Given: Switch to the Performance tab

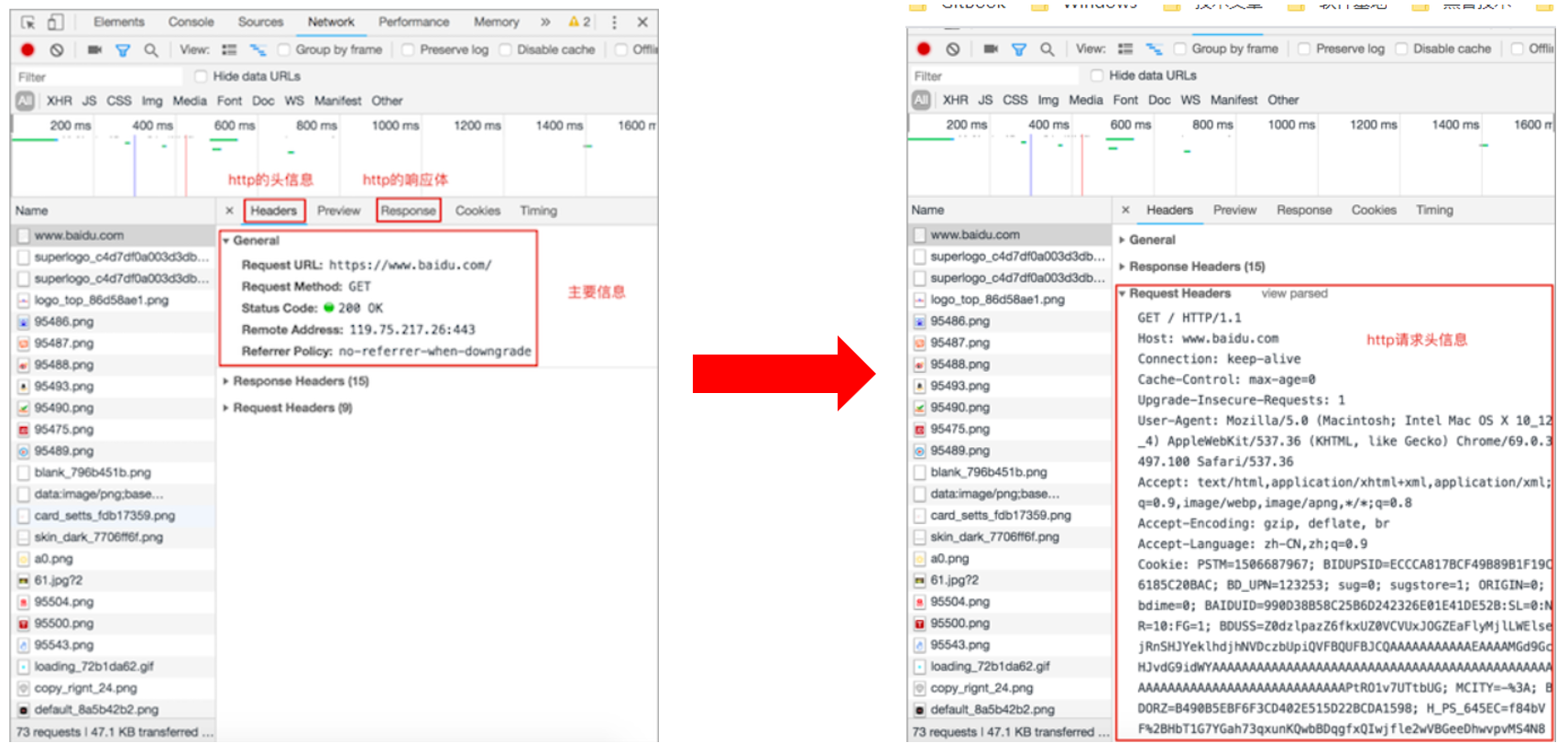Looking at the screenshot, I should pos(413,22).
